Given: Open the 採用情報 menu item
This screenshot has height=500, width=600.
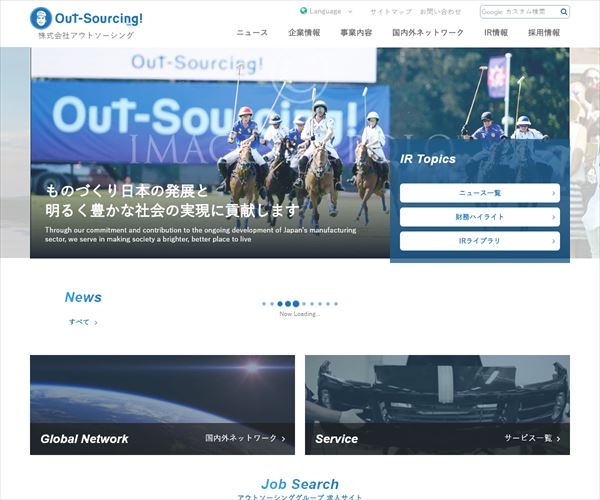Looking at the screenshot, I should [x=544, y=33].
